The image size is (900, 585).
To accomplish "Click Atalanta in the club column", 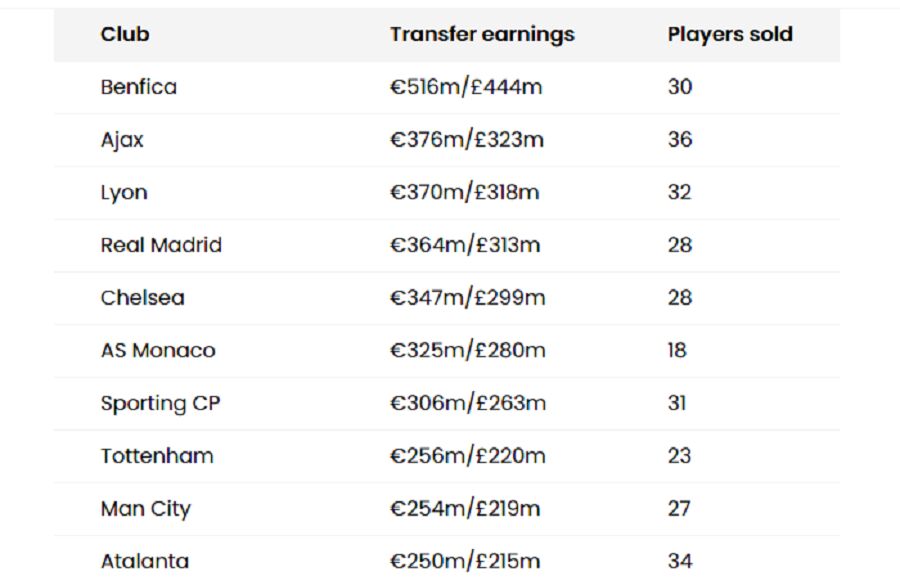I will click(x=145, y=561).
